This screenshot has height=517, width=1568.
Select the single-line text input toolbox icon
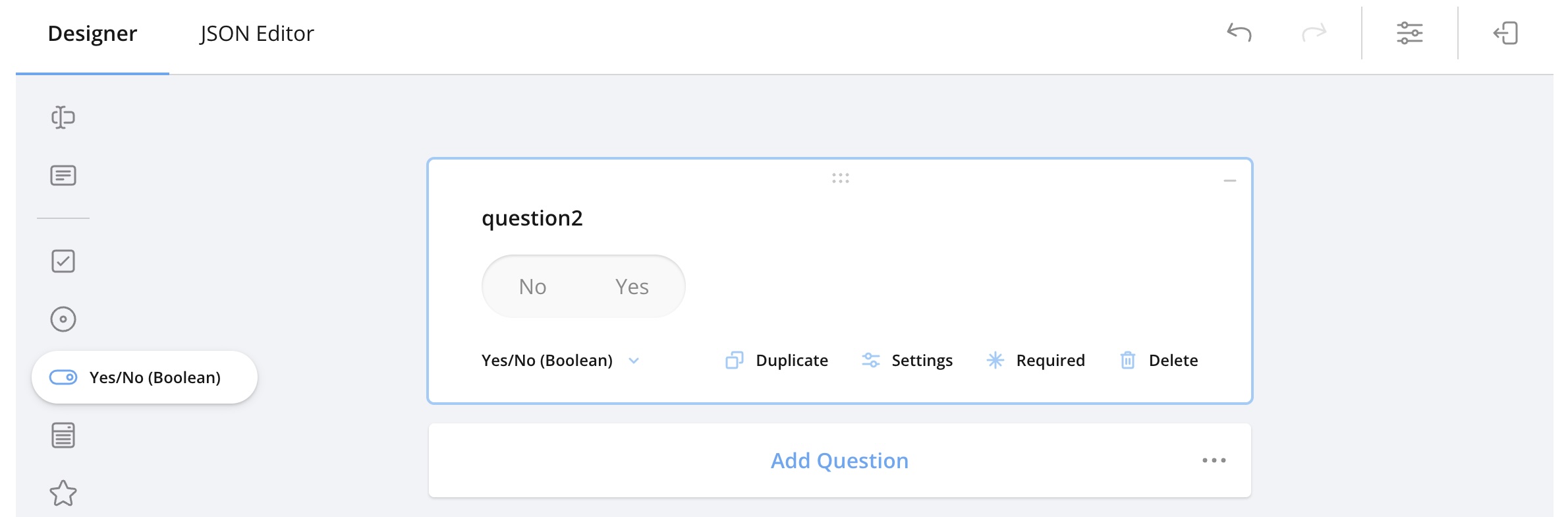(x=63, y=117)
